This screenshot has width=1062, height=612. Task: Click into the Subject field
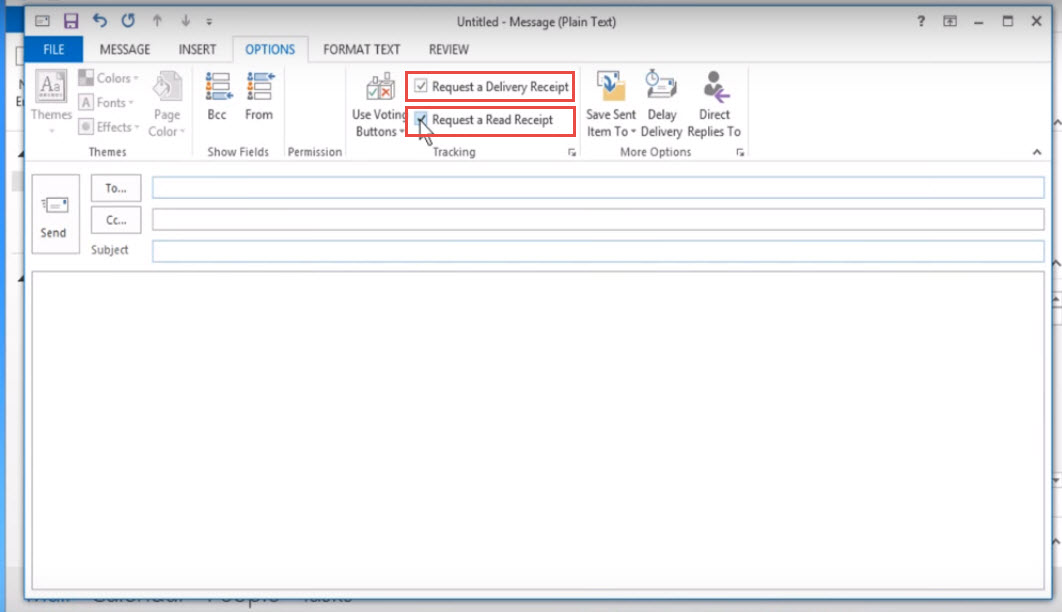point(598,251)
